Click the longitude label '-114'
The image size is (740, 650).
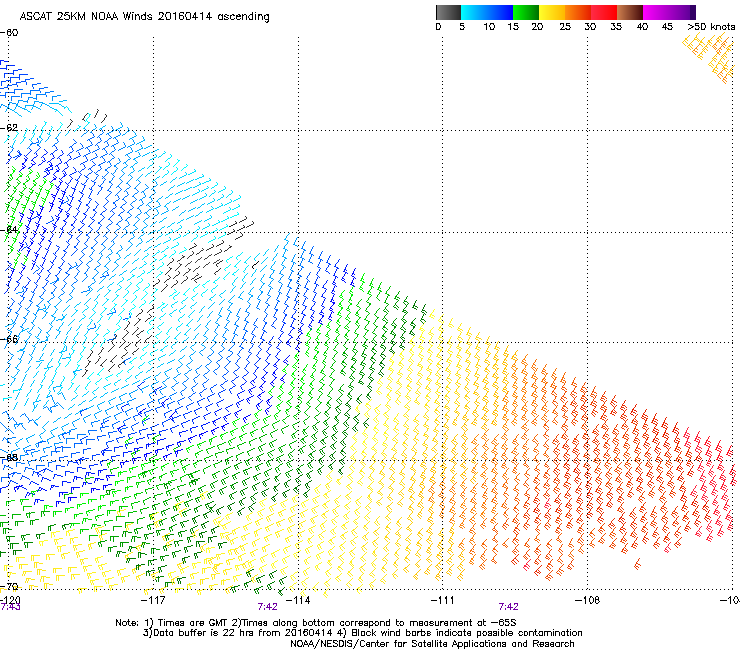[298, 600]
